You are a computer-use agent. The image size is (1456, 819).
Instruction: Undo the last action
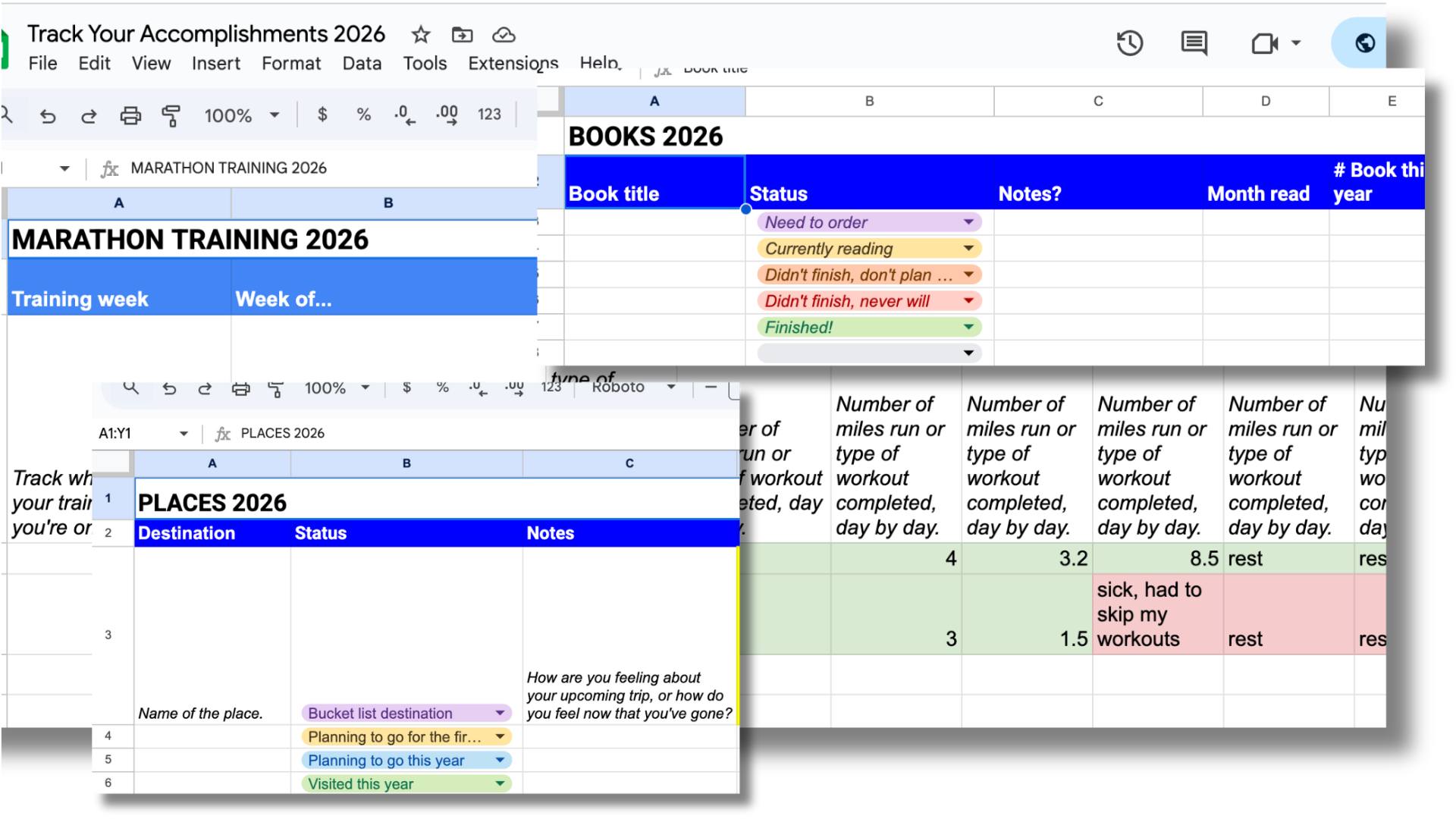tap(48, 115)
